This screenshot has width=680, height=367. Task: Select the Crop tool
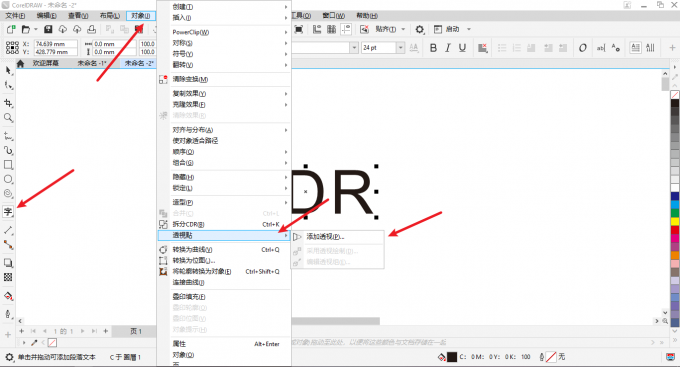pyautogui.click(x=8, y=103)
